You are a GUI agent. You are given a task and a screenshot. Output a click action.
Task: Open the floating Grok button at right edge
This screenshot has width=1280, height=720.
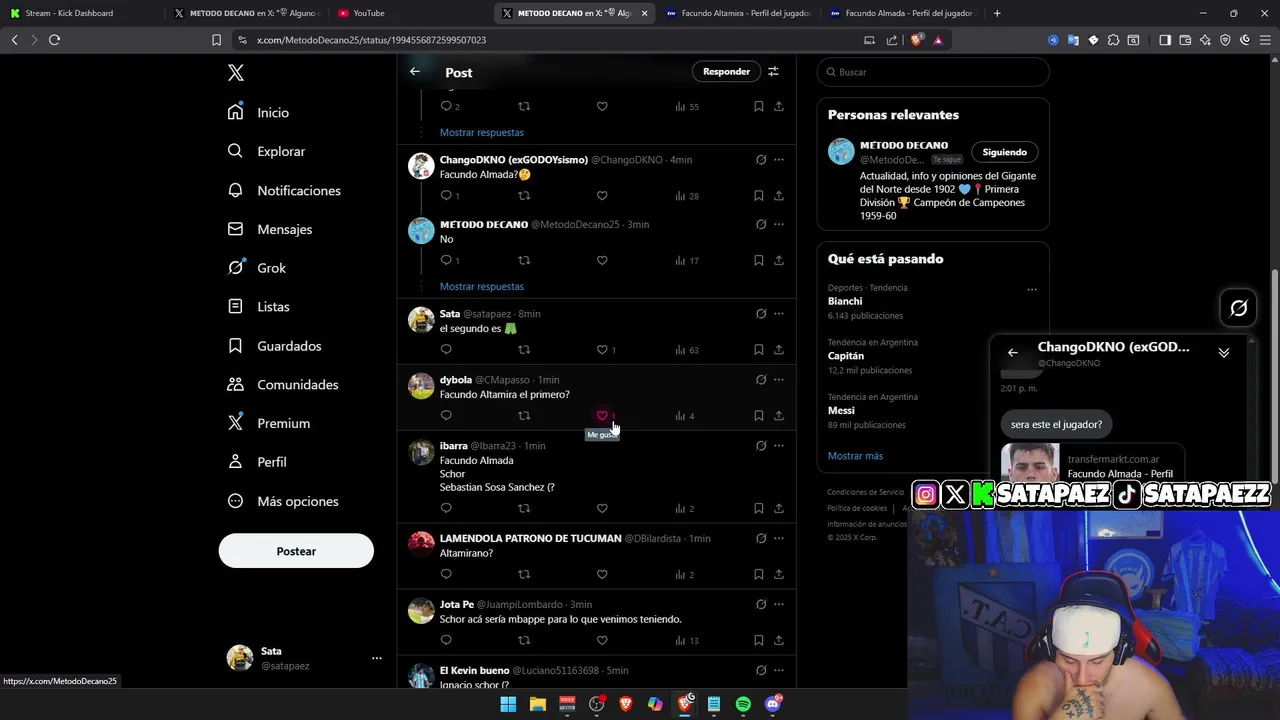coord(1238,309)
